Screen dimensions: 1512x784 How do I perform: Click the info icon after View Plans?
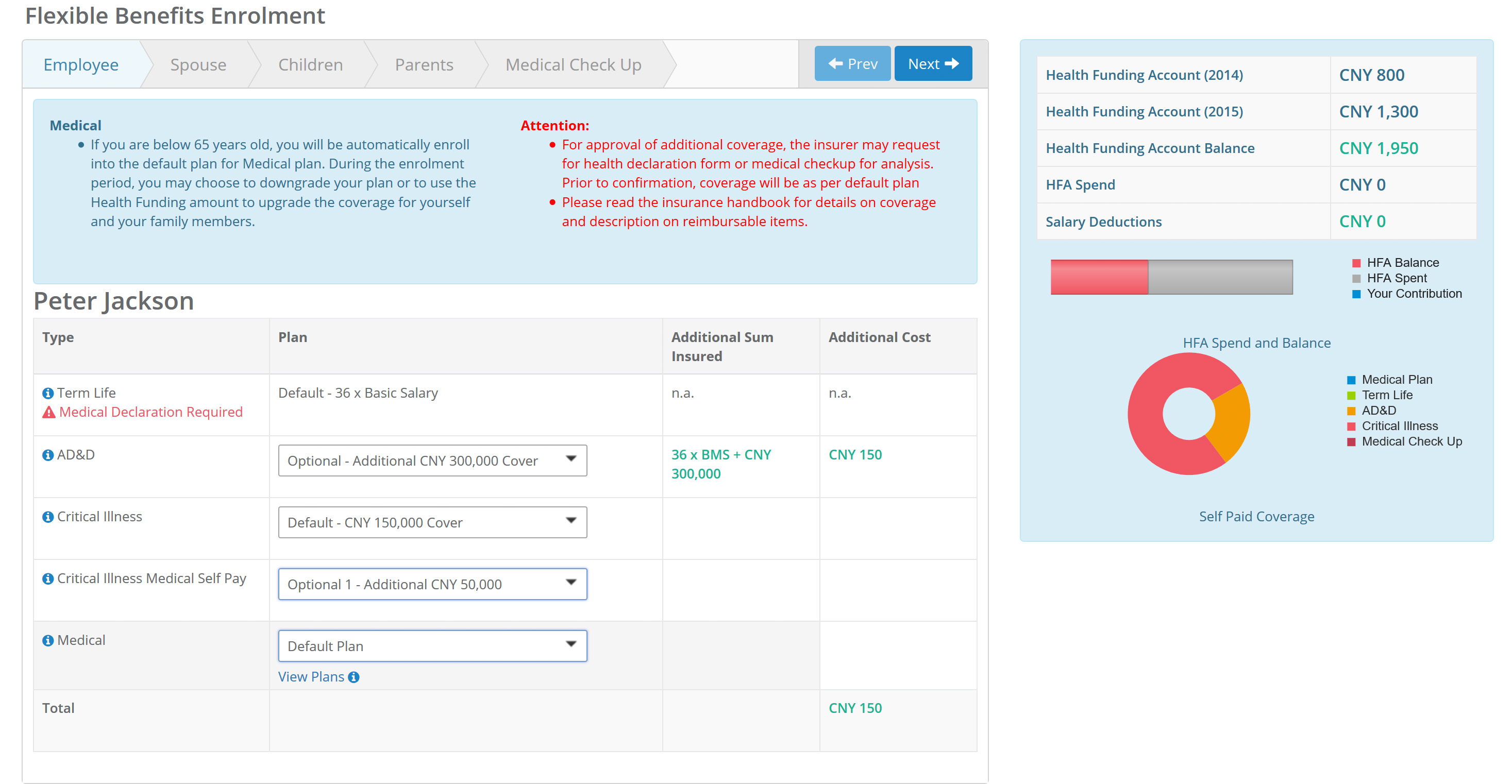354,677
